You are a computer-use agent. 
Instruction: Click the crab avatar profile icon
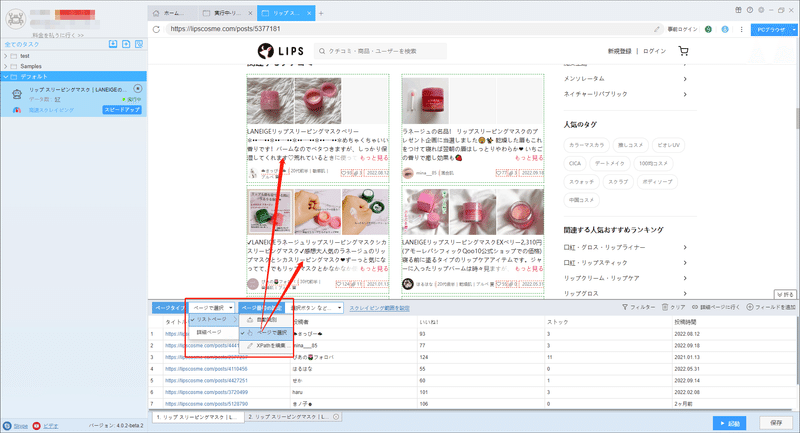click(x=16, y=18)
